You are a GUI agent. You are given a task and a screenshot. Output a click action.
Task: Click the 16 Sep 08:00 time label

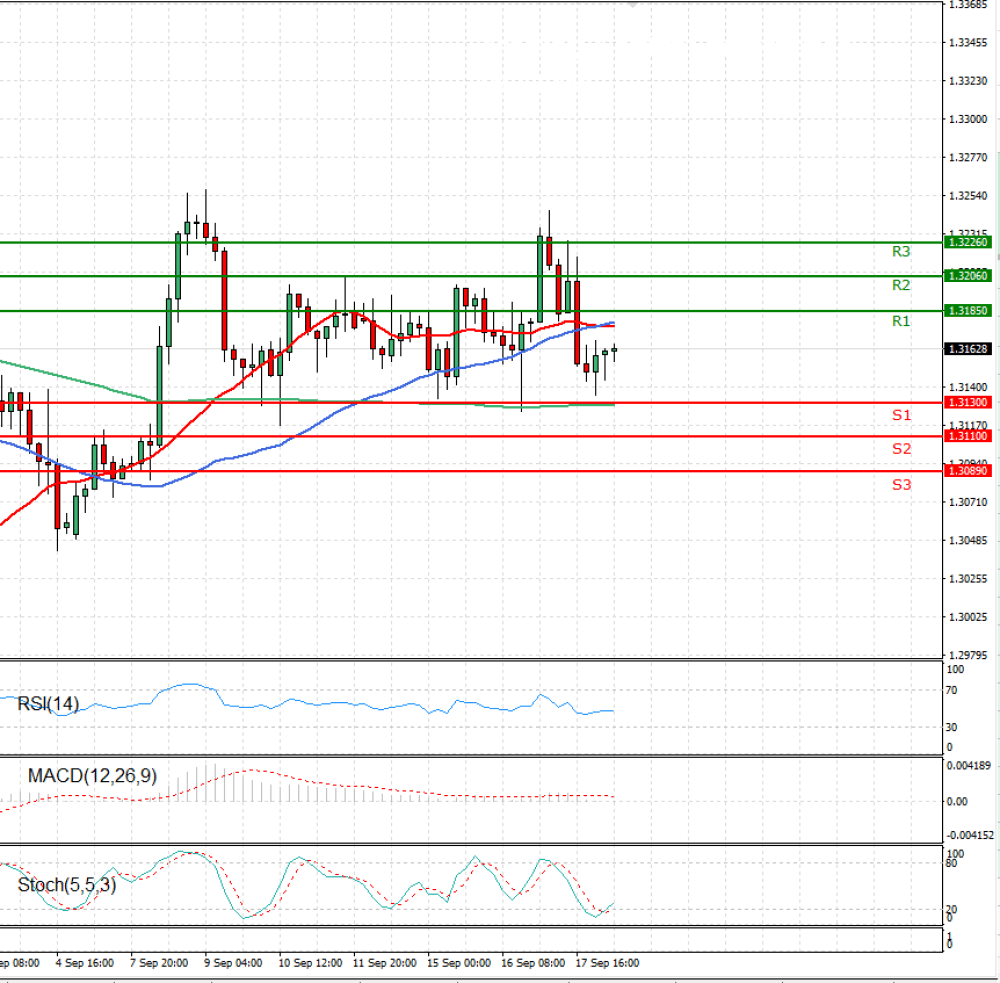point(533,963)
